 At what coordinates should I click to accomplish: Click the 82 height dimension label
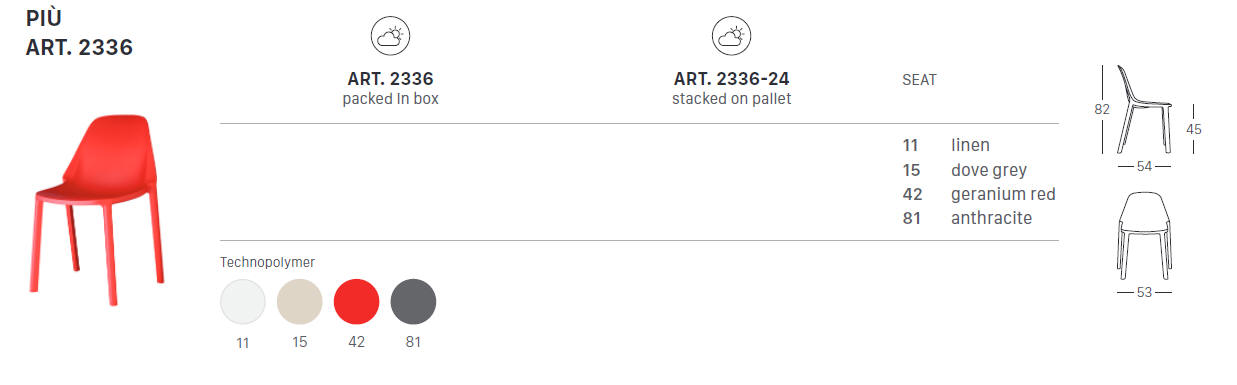[1103, 111]
